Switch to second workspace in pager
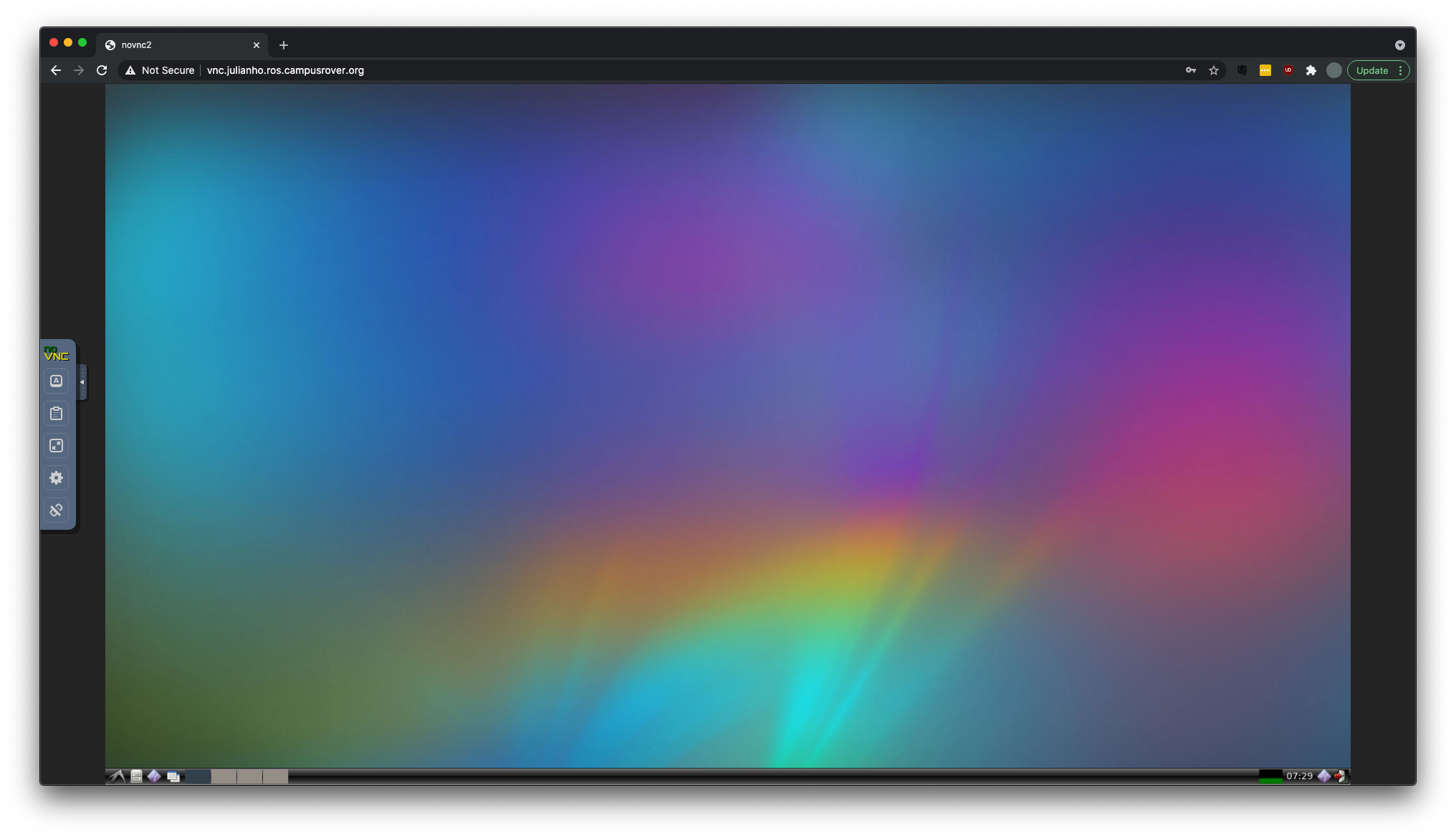This screenshot has width=1456, height=838. point(224,776)
